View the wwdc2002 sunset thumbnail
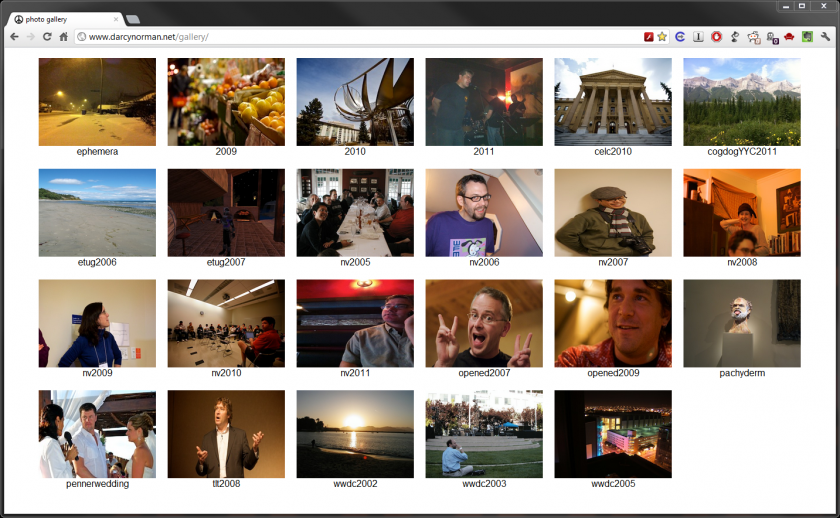840x518 pixels. tap(354, 434)
